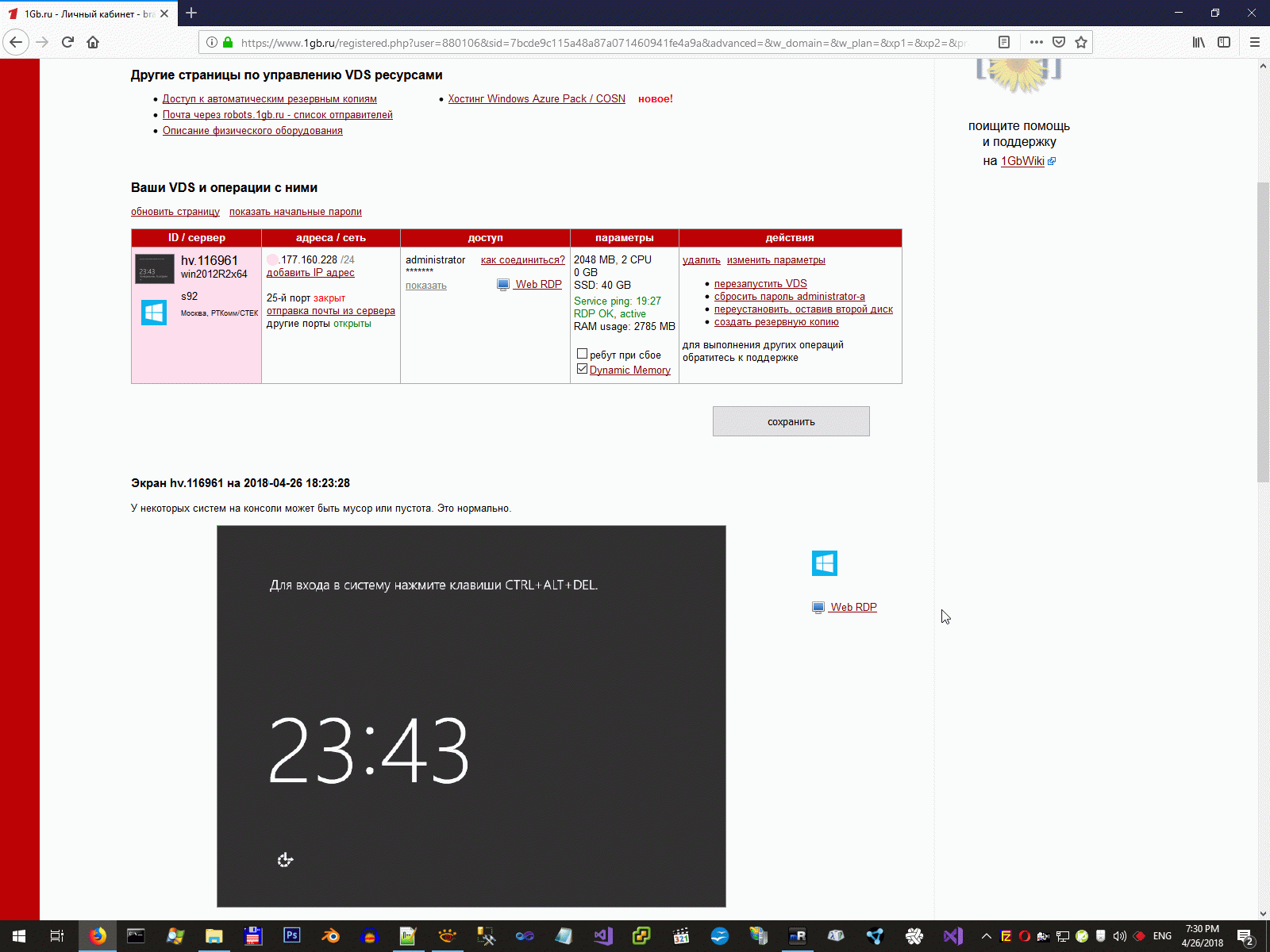Click the 'сохранить' button
Screen dimensions: 1270x952
click(x=791, y=421)
